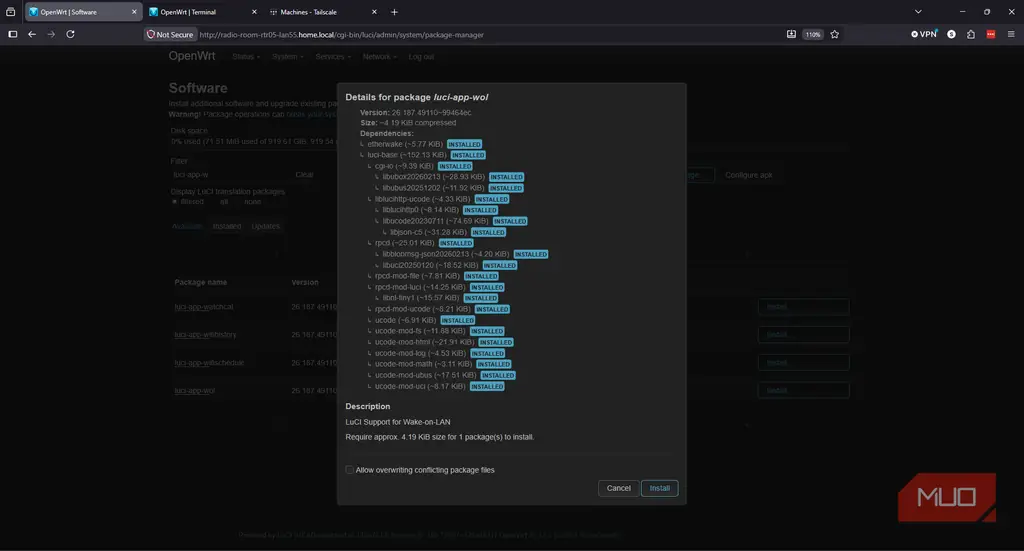Clear the package filter
Viewport: 1024px width, 551px height.
304,175
